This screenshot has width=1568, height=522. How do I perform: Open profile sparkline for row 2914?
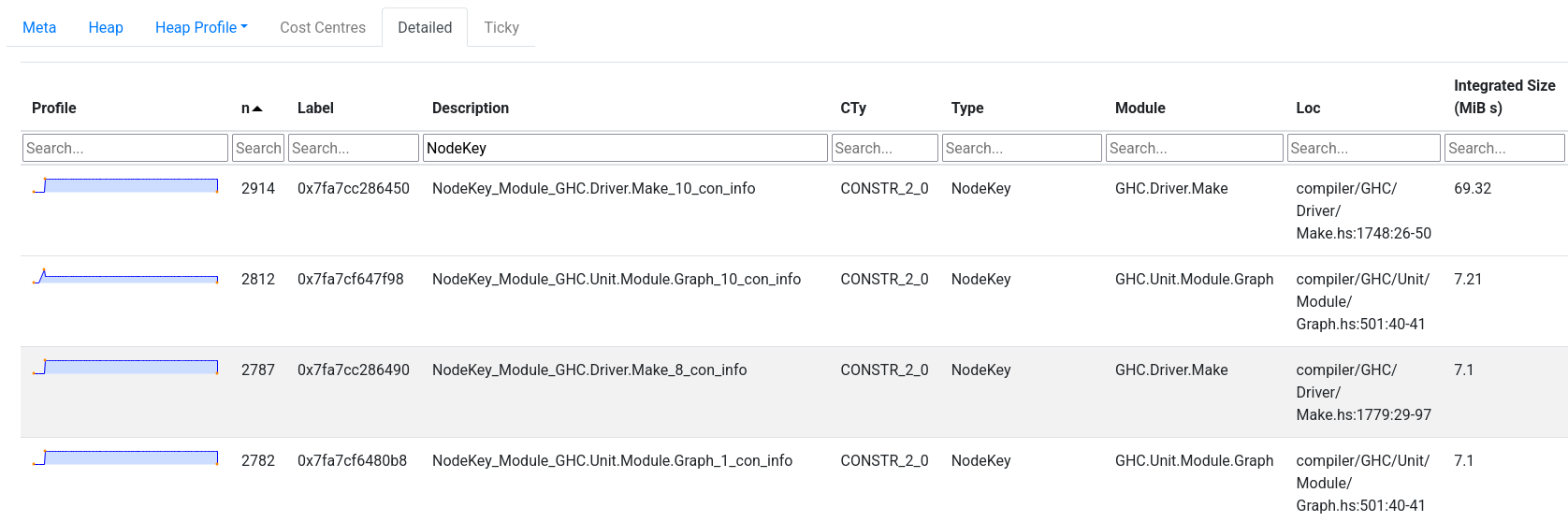[x=125, y=185]
